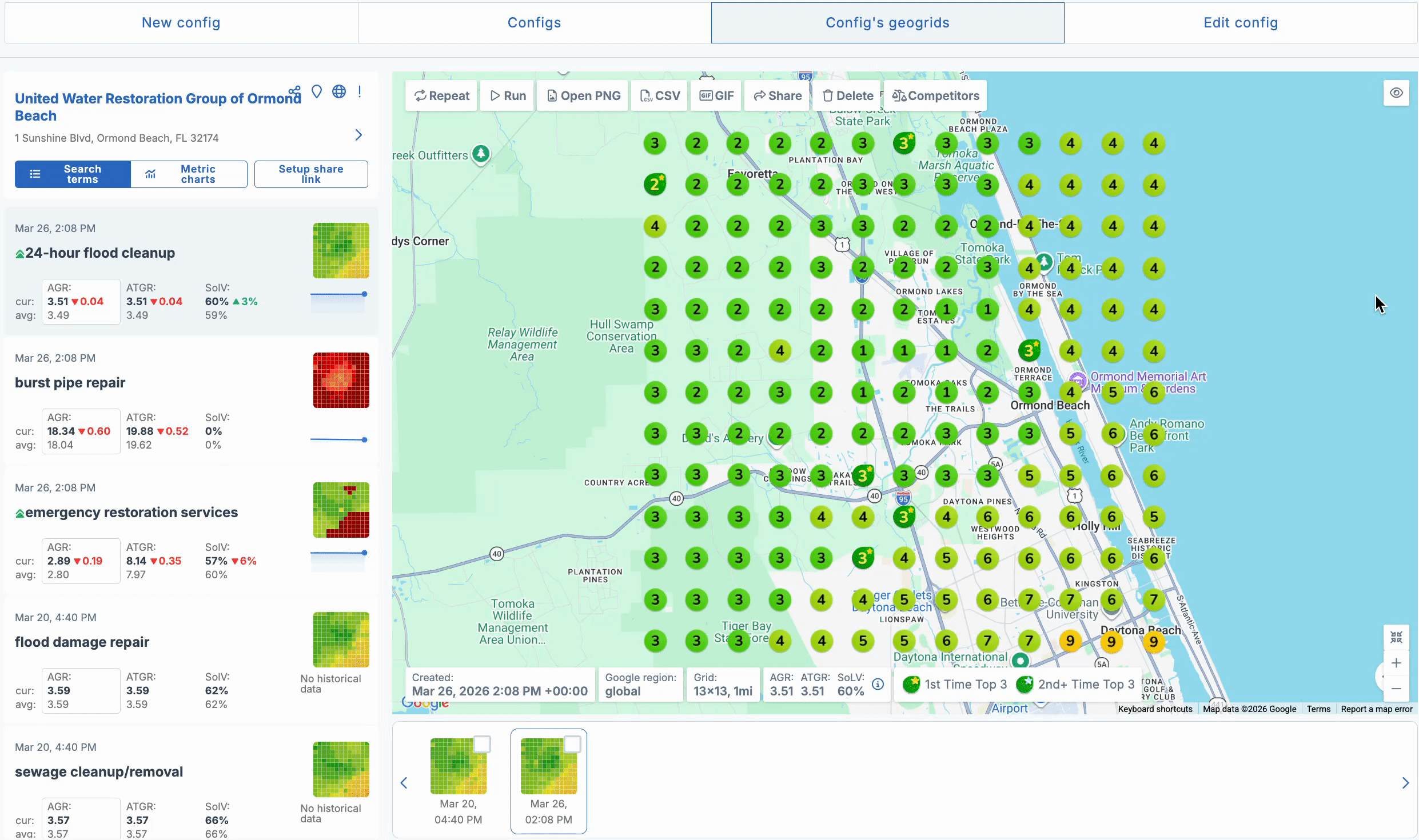1419x840 pixels.
Task: Click the share nodes icon beside business name
Action: point(294,91)
